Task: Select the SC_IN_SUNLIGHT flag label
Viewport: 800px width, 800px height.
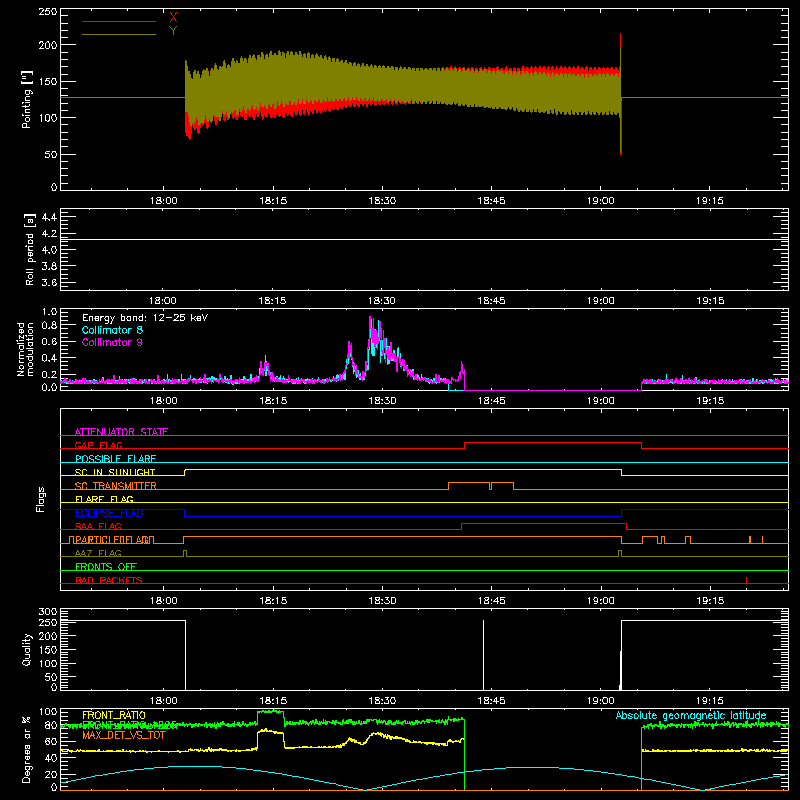Action: [115, 472]
